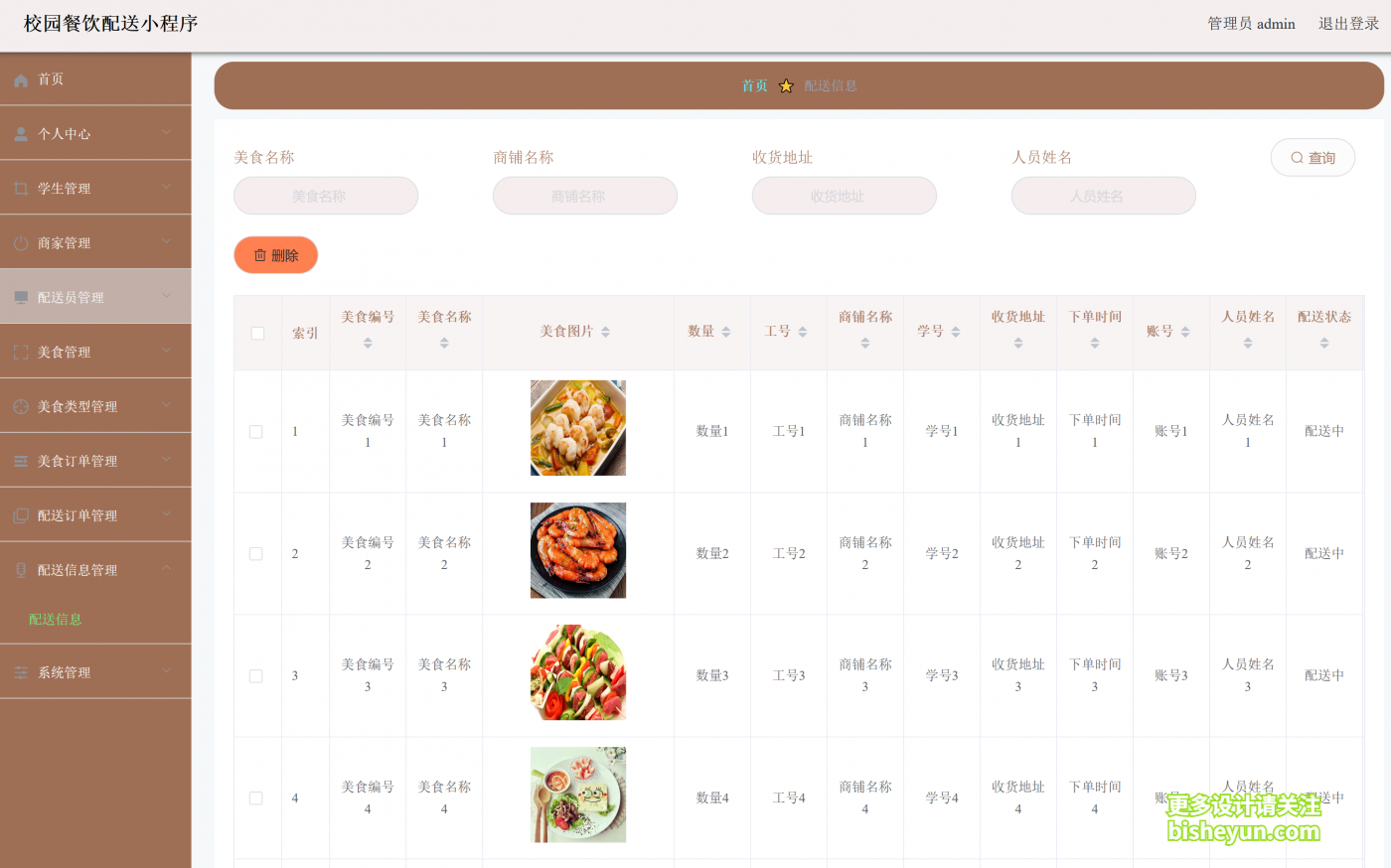Open the 配送信息 submenu item
The width and height of the screenshot is (1391, 868).
[x=56, y=620]
